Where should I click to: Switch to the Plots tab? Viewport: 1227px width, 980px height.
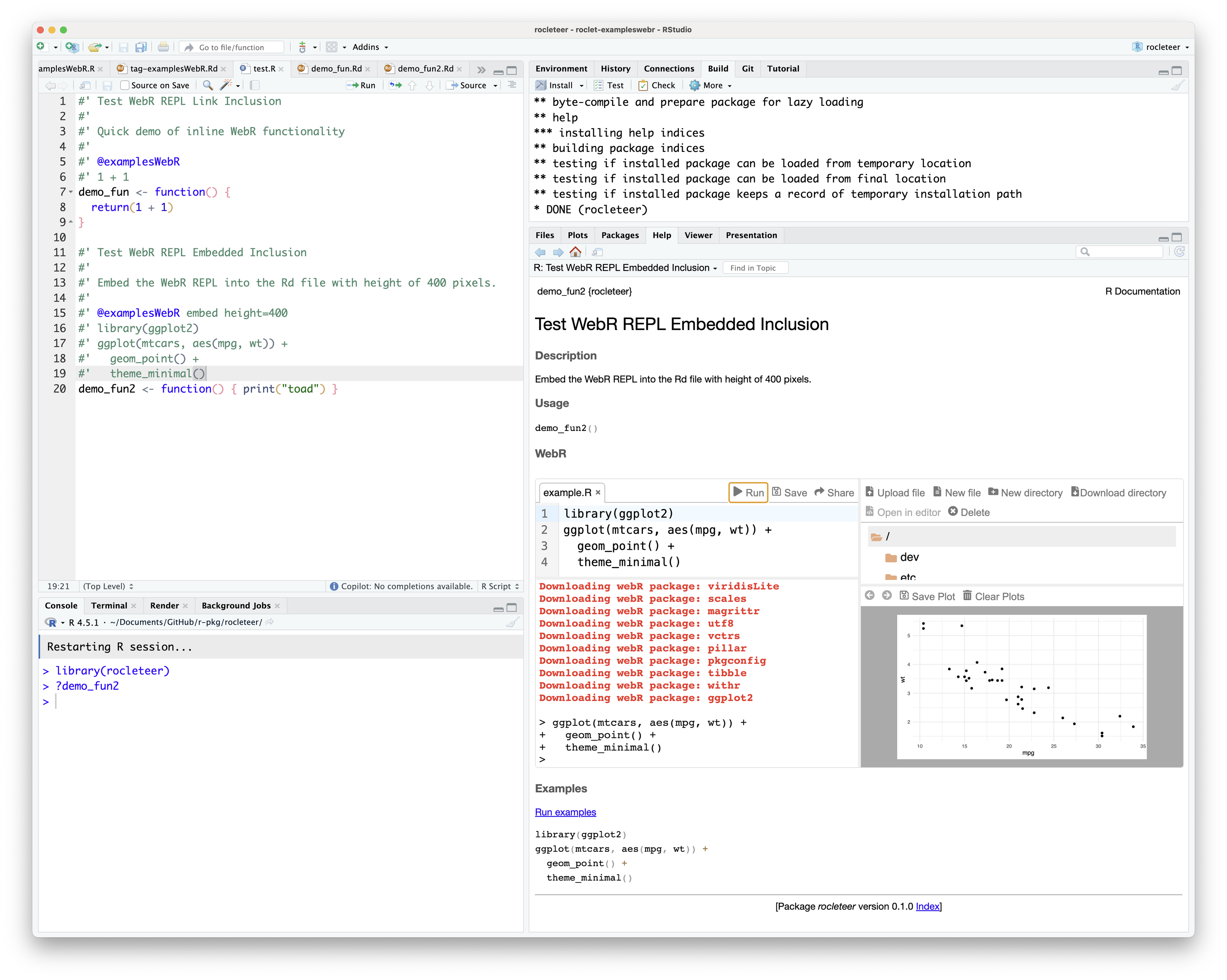[x=577, y=235]
